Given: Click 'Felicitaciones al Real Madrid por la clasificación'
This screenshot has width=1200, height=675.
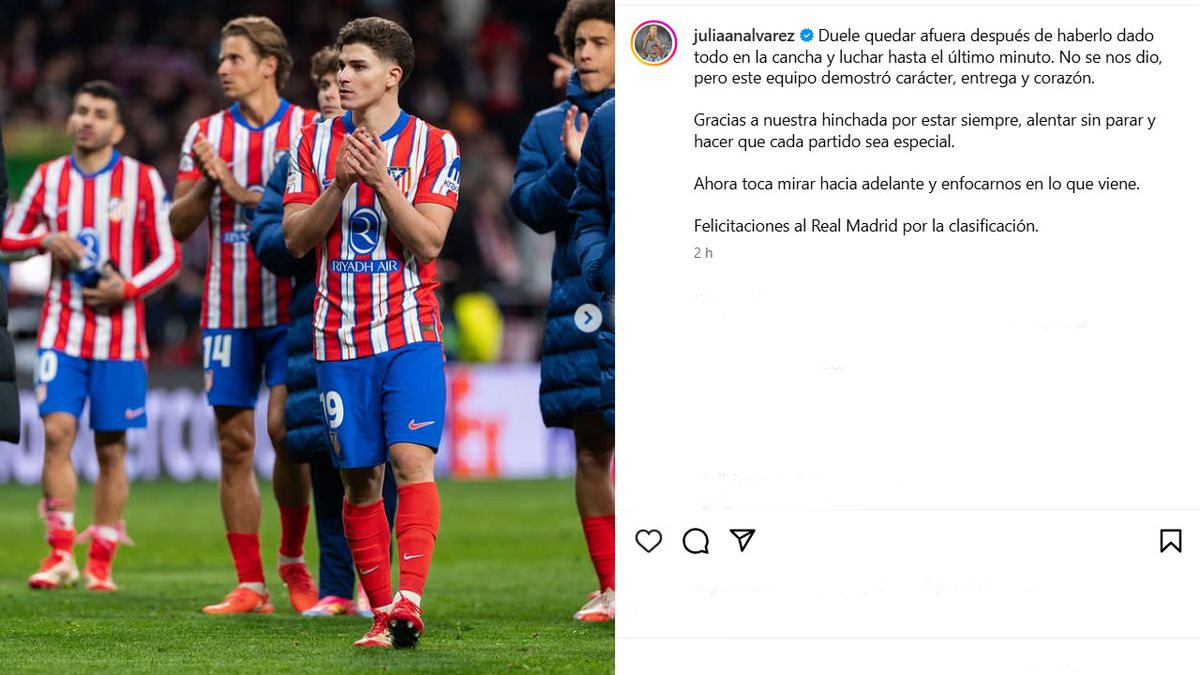Looking at the screenshot, I should (866, 226).
